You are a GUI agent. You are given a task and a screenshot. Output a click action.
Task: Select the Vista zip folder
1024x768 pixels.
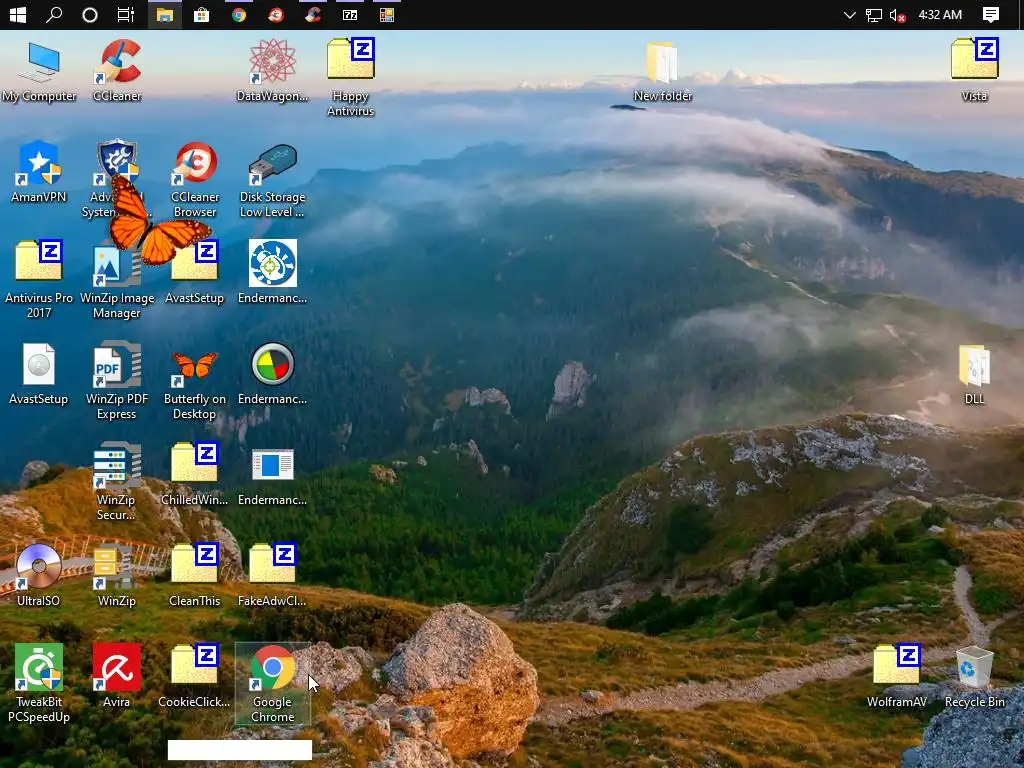974,71
